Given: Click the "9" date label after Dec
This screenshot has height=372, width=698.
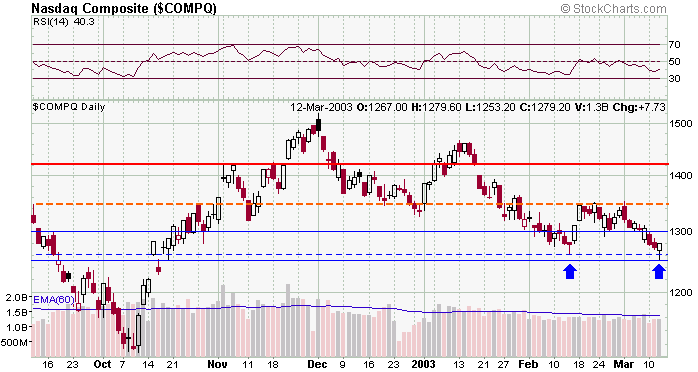Looking at the screenshot, I should point(342,364).
